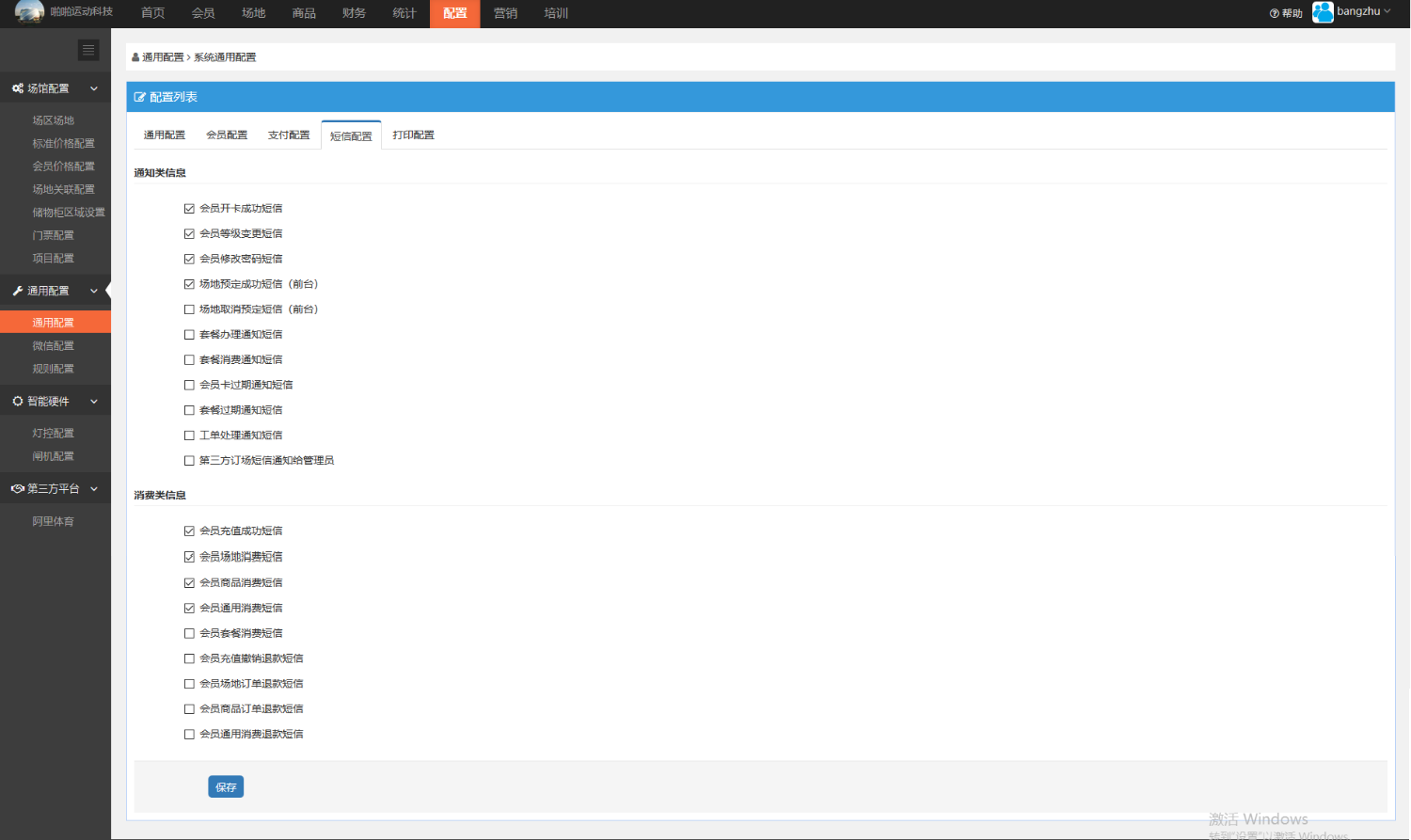Enable 套餐过期通知短信 checkbox
This screenshot has height=840, width=1411.
click(x=189, y=410)
